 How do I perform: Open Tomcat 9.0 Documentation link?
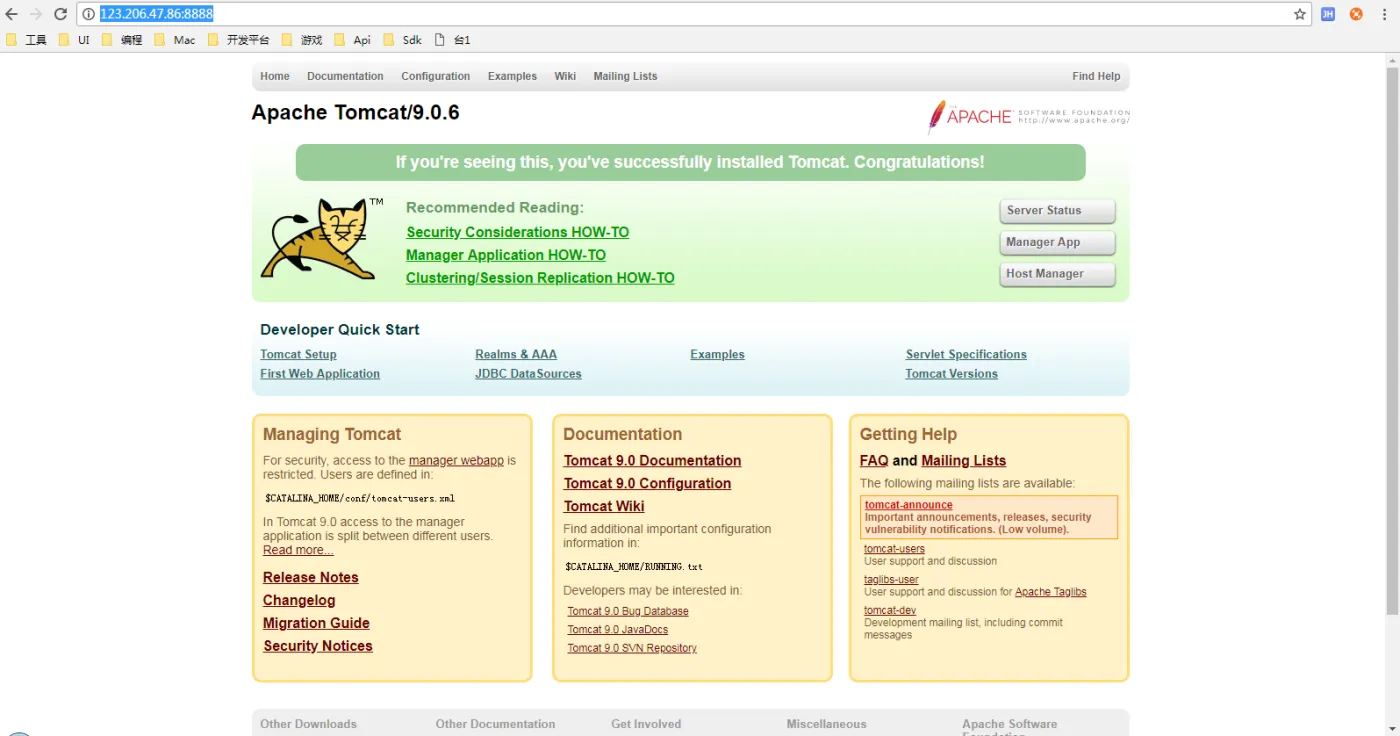tap(652, 461)
